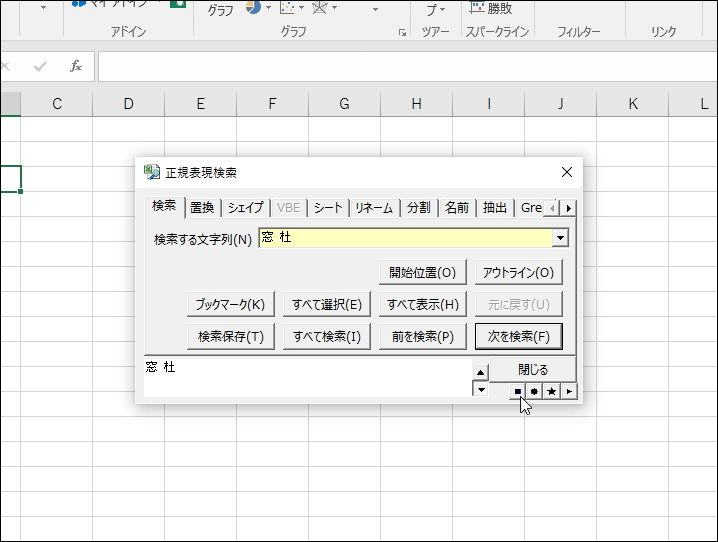Click the down arrow of result box spinner
Screen dimensions: 718x542
coord(480,390)
